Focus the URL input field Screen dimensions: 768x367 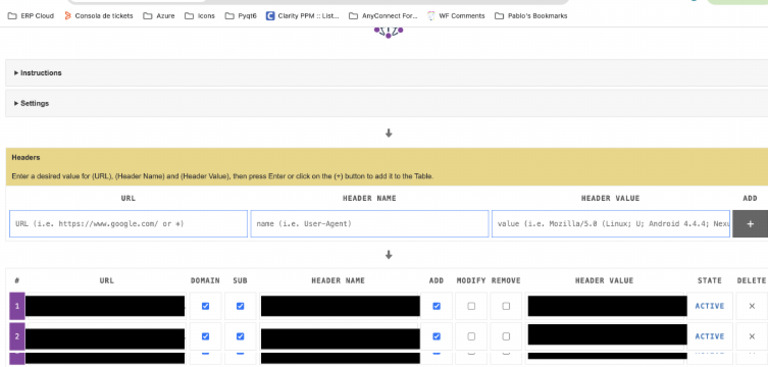pos(128,224)
